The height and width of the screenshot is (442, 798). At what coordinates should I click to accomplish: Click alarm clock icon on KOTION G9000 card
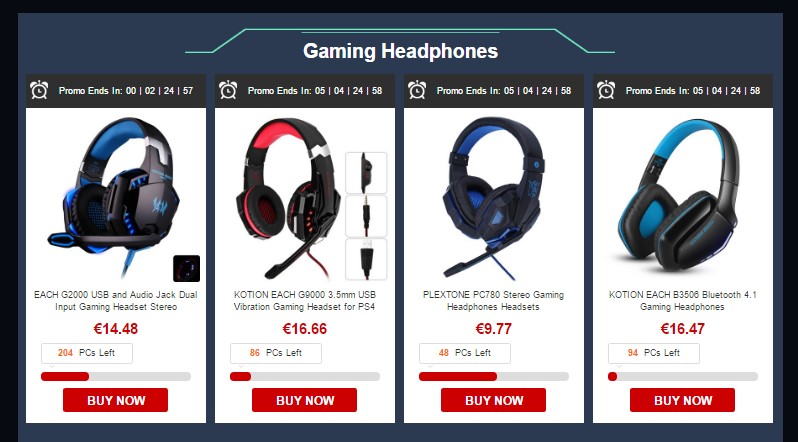pos(228,90)
